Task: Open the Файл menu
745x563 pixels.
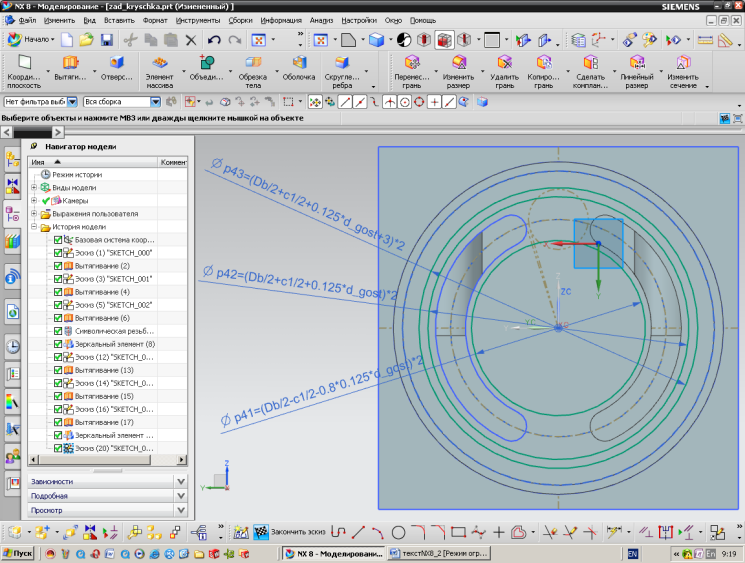Action: [x=27, y=20]
